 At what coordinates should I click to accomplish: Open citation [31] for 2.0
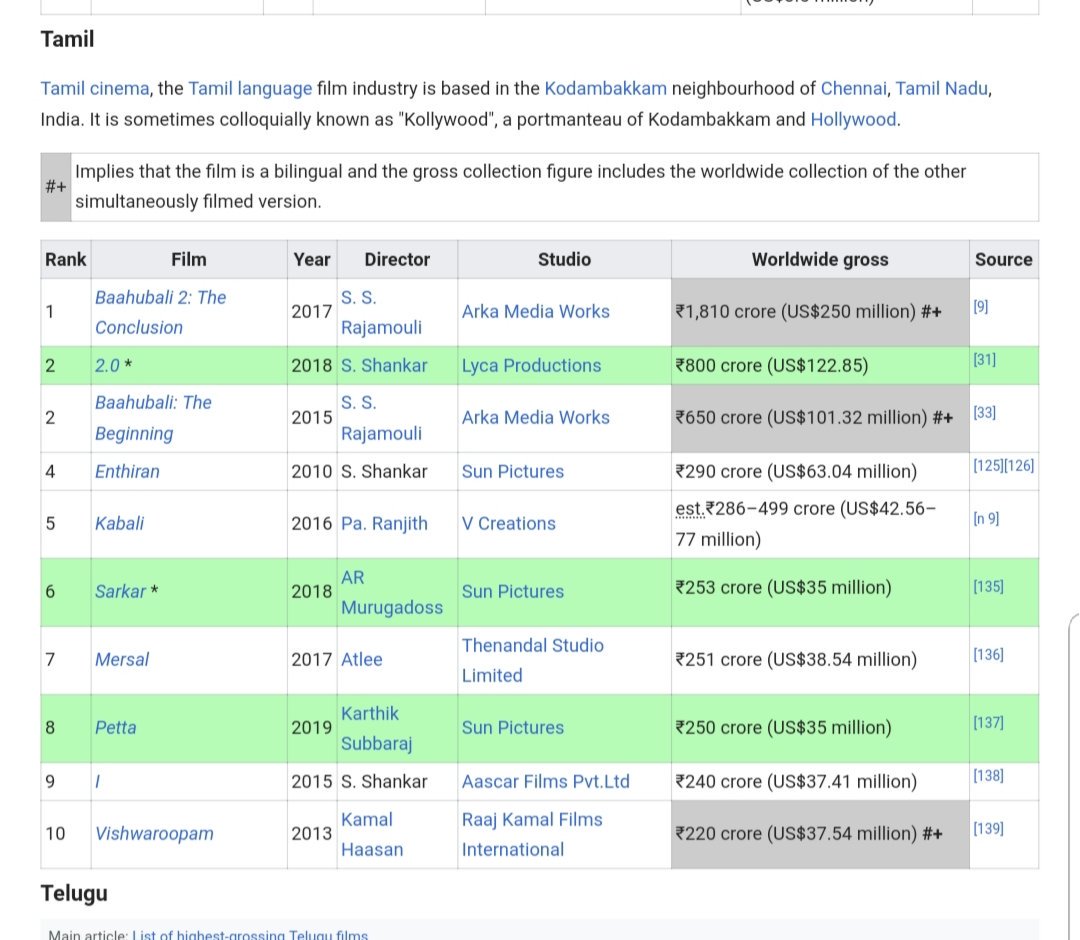(x=984, y=359)
